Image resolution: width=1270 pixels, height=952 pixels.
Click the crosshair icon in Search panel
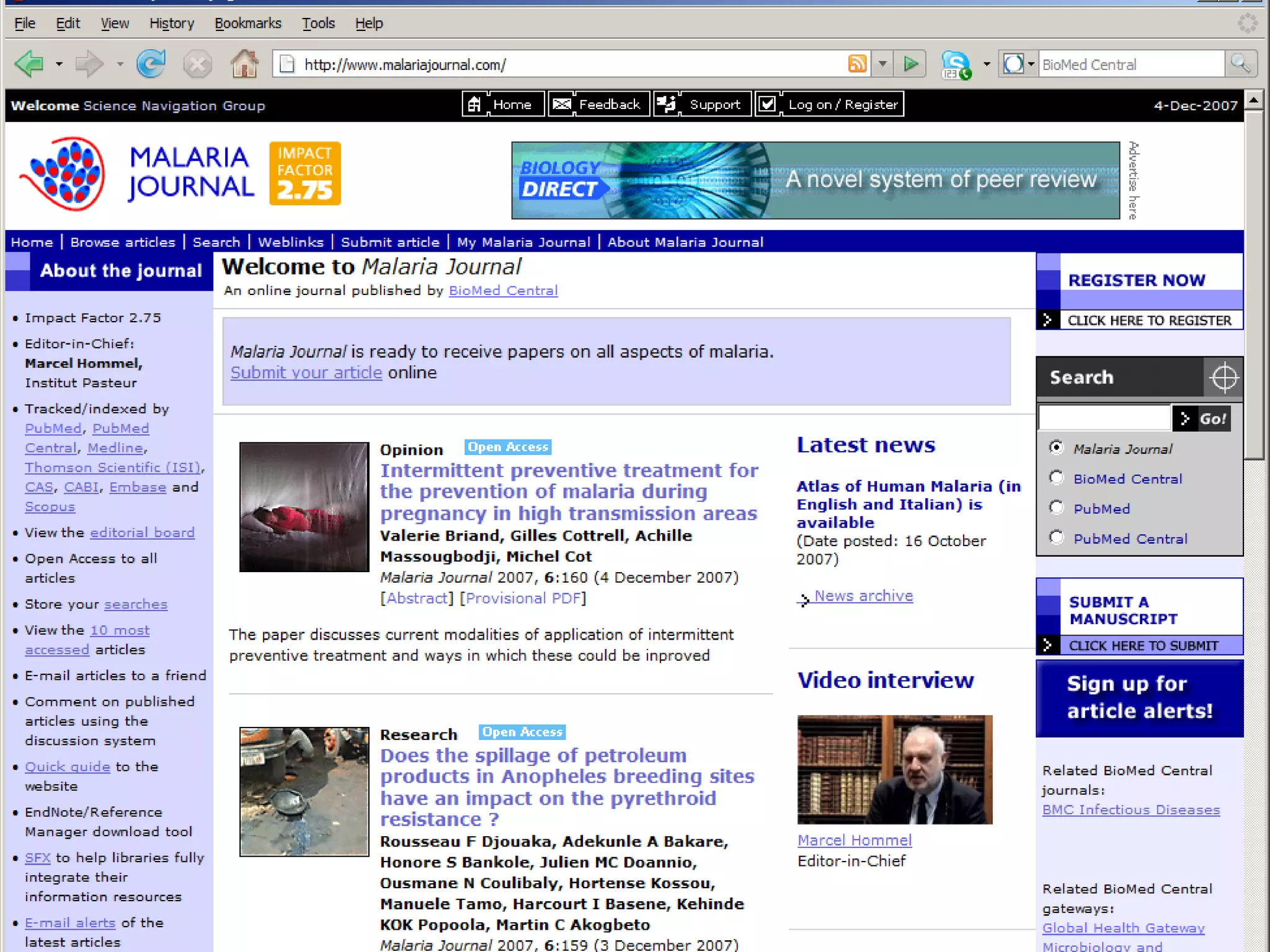point(1223,377)
